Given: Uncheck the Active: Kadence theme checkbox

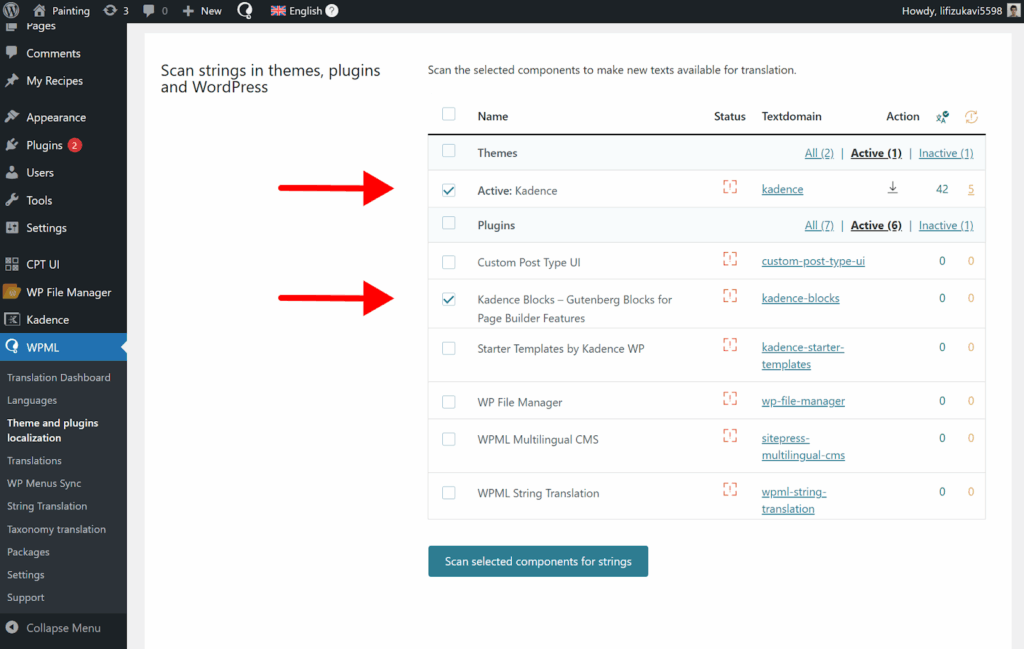Looking at the screenshot, I should pos(448,189).
